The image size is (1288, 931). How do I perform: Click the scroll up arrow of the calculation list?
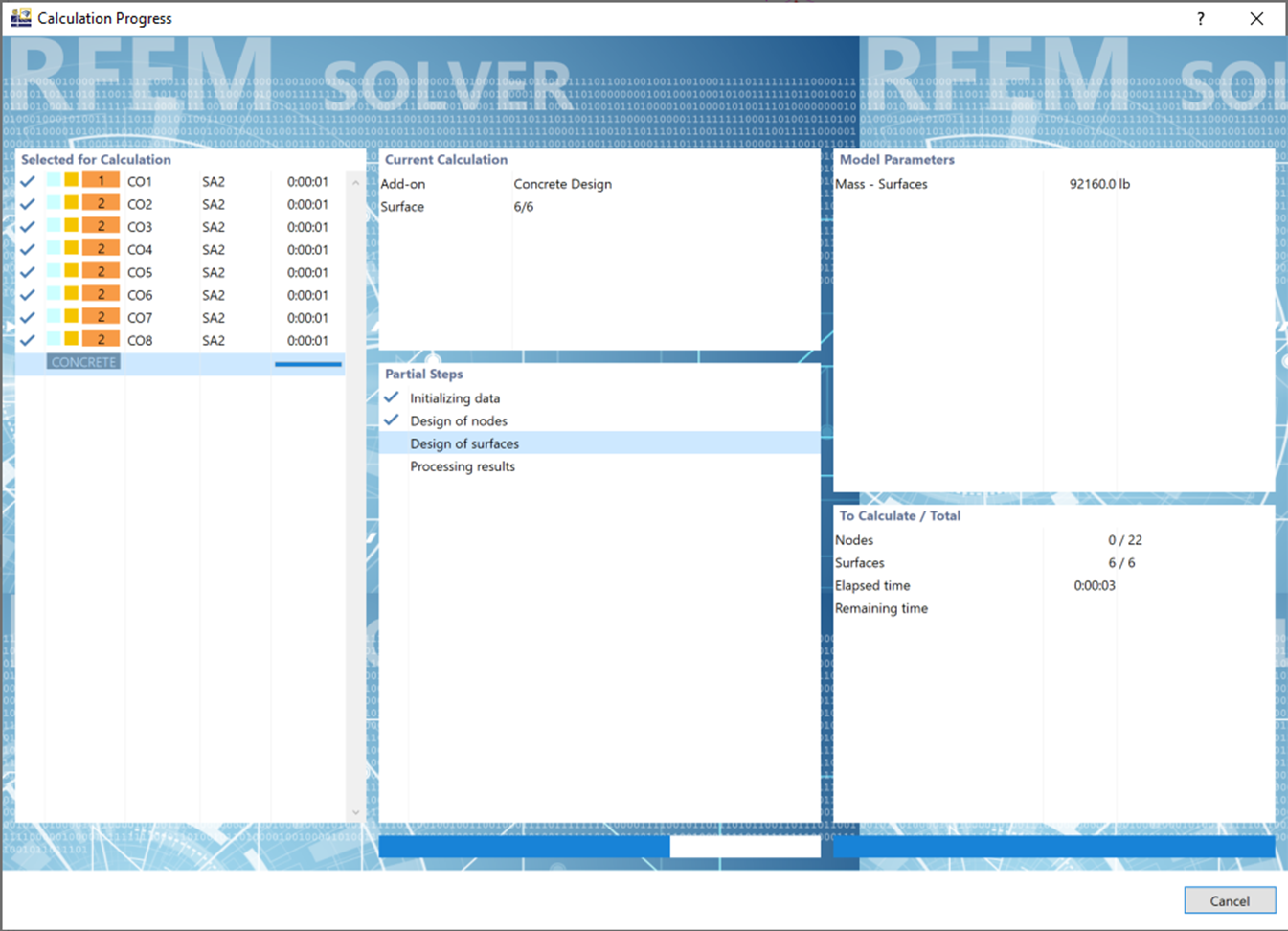pyautogui.click(x=355, y=182)
